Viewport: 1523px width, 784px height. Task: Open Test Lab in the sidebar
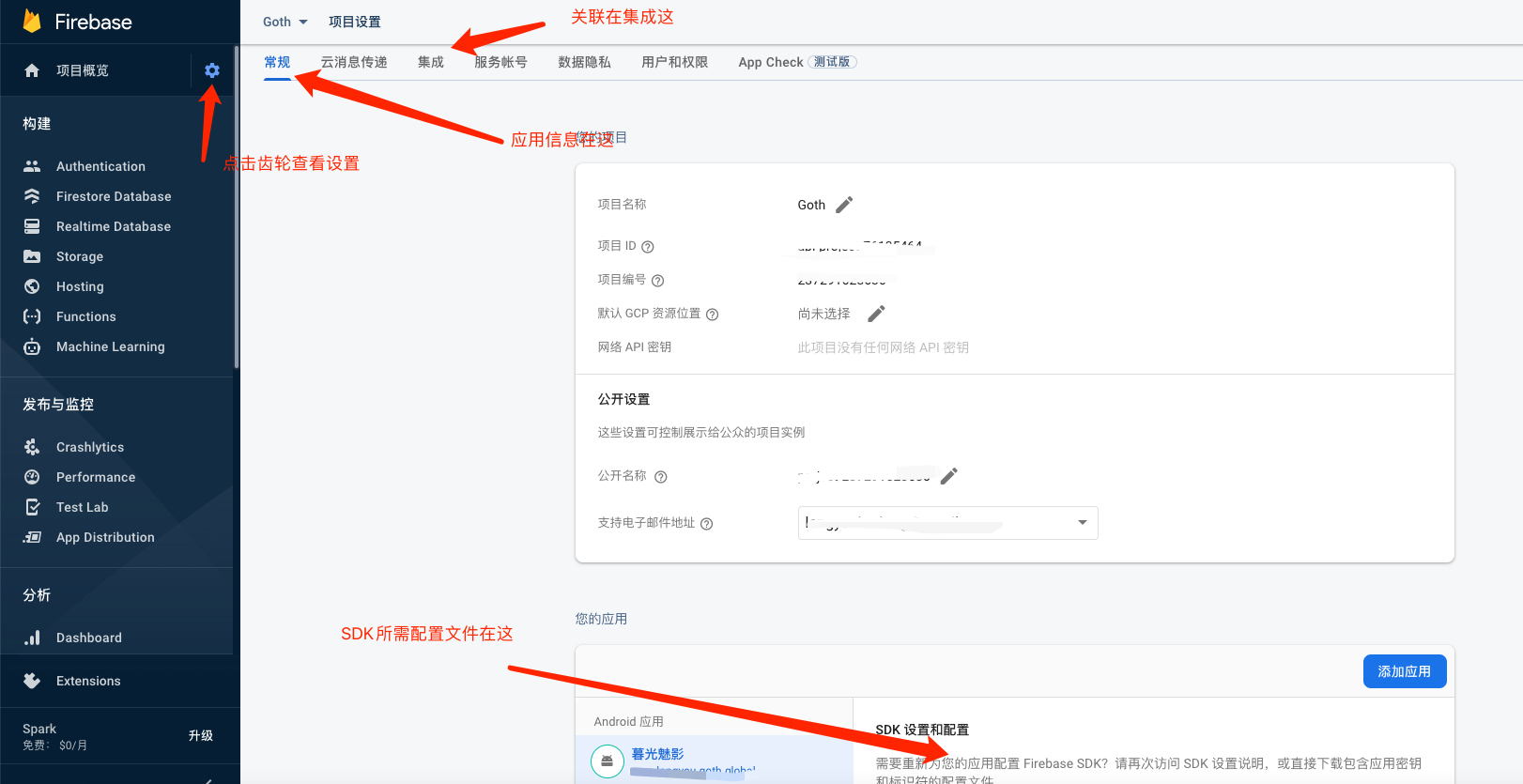click(83, 507)
